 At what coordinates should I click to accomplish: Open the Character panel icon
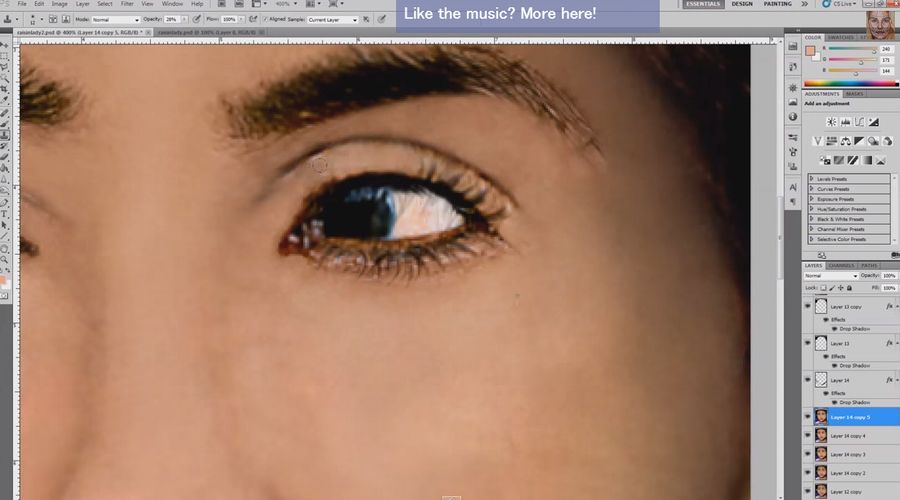793,187
